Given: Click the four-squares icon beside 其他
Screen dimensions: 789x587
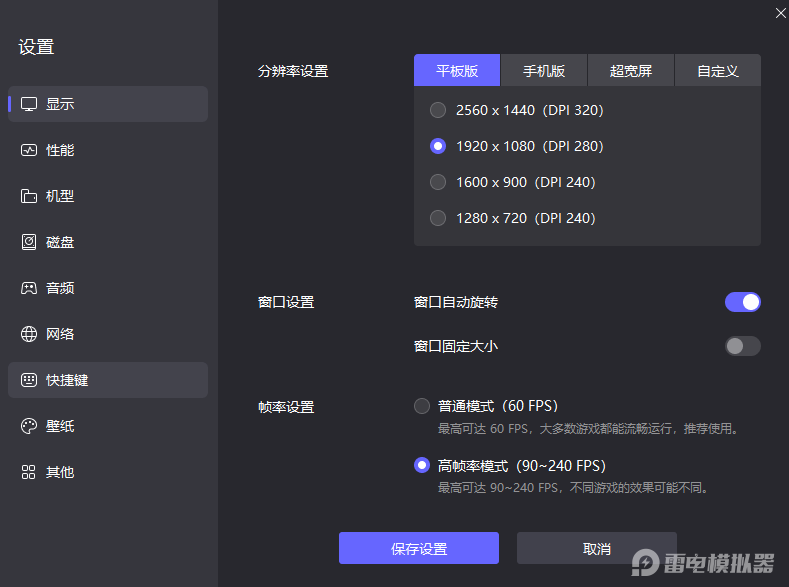Looking at the screenshot, I should pos(29,472).
